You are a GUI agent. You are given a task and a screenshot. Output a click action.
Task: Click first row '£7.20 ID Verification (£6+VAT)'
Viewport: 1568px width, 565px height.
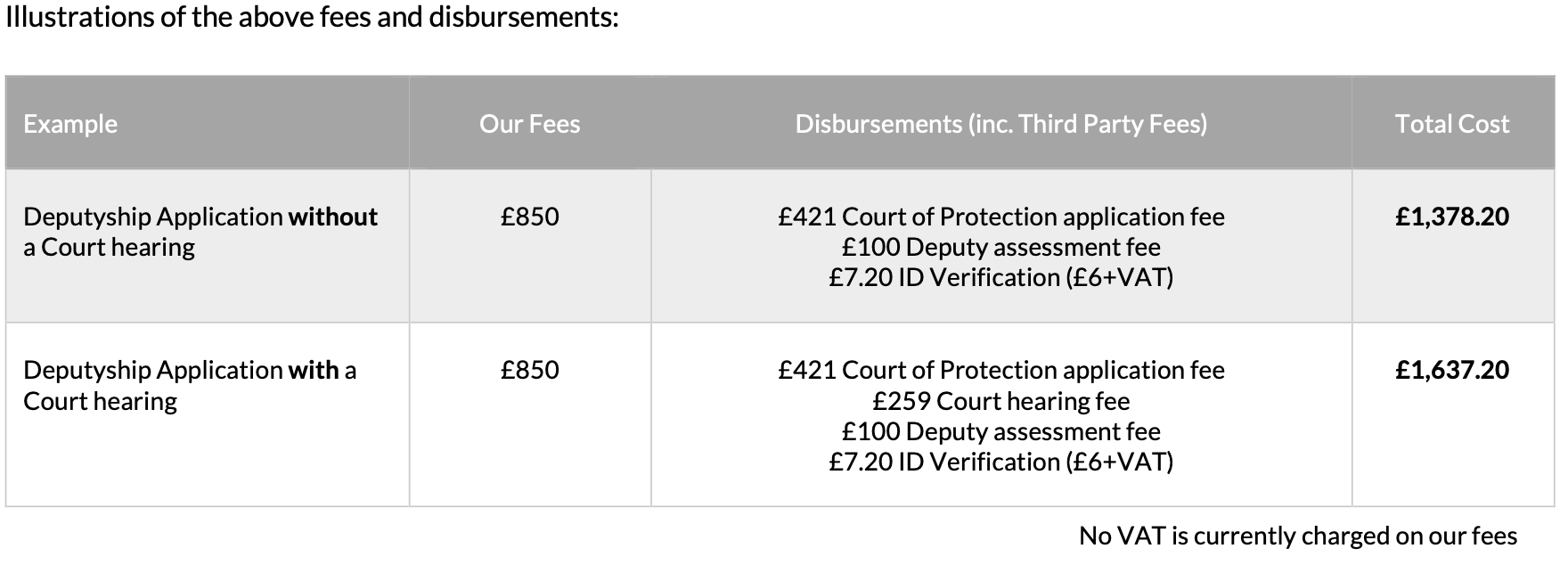pyautogui.click(x=1001, y=277)
